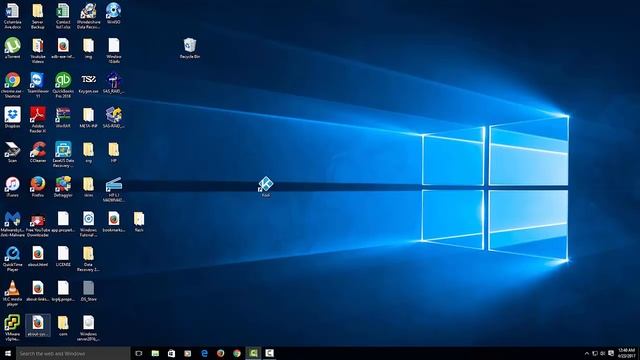
Task: Select the Columbia Ave.docx Word file
Action: 13,16
